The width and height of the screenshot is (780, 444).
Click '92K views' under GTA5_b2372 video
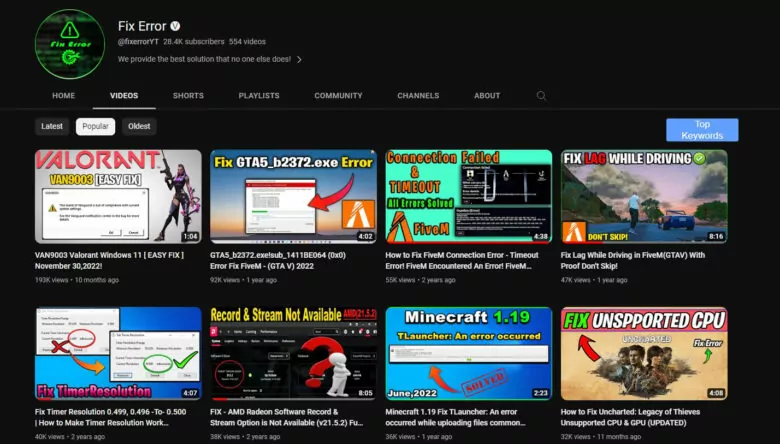coord(225,280)
